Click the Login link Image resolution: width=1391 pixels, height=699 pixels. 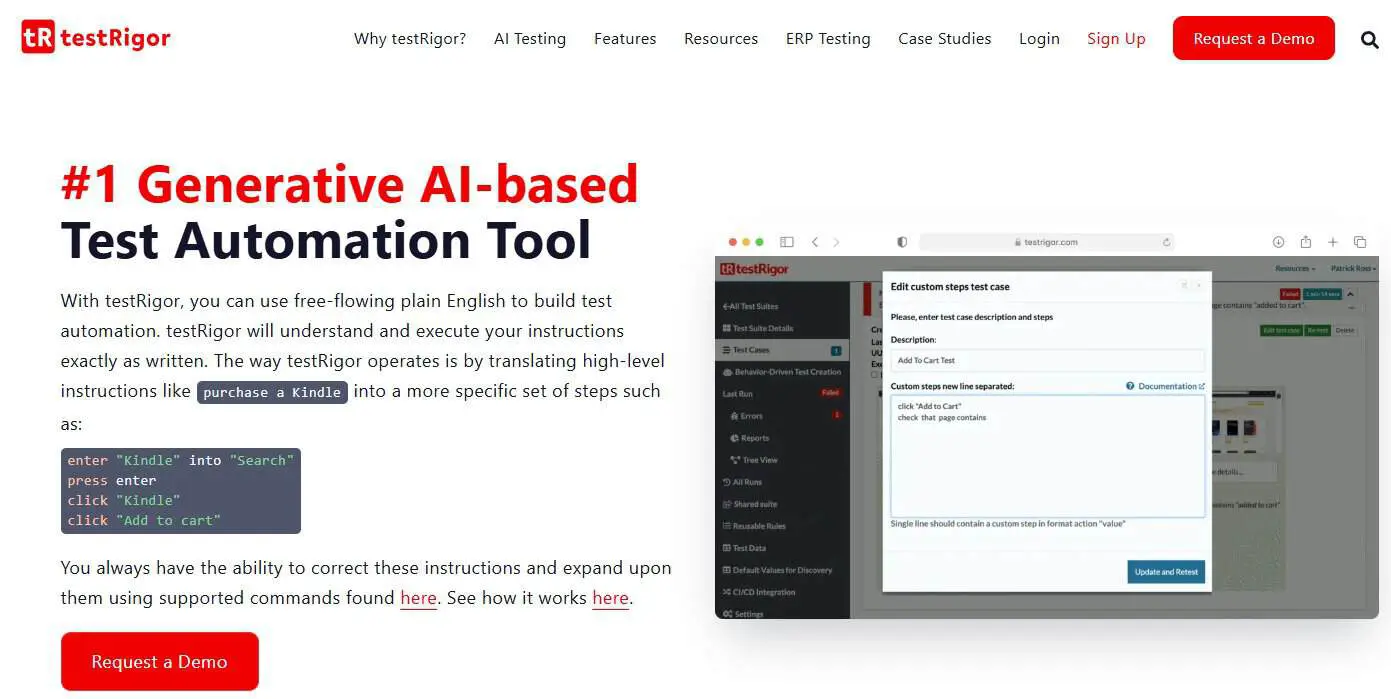1039,39
